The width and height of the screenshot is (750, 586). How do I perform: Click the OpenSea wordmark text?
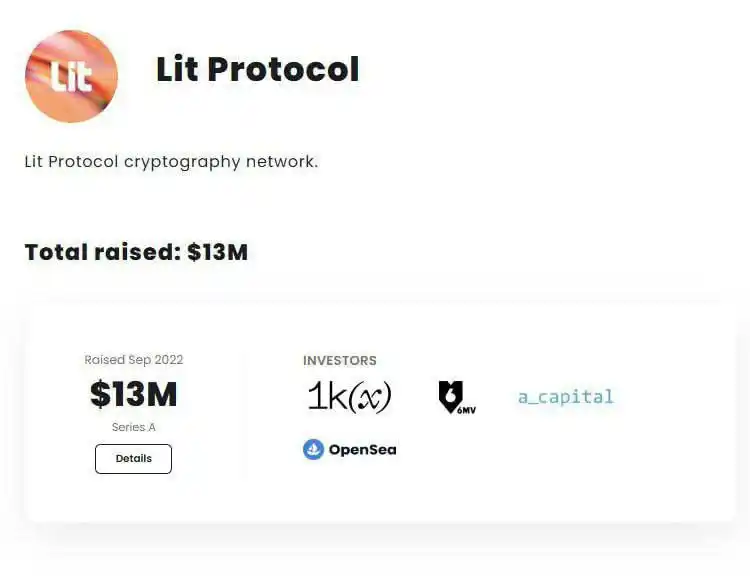(x=362, y=450)
